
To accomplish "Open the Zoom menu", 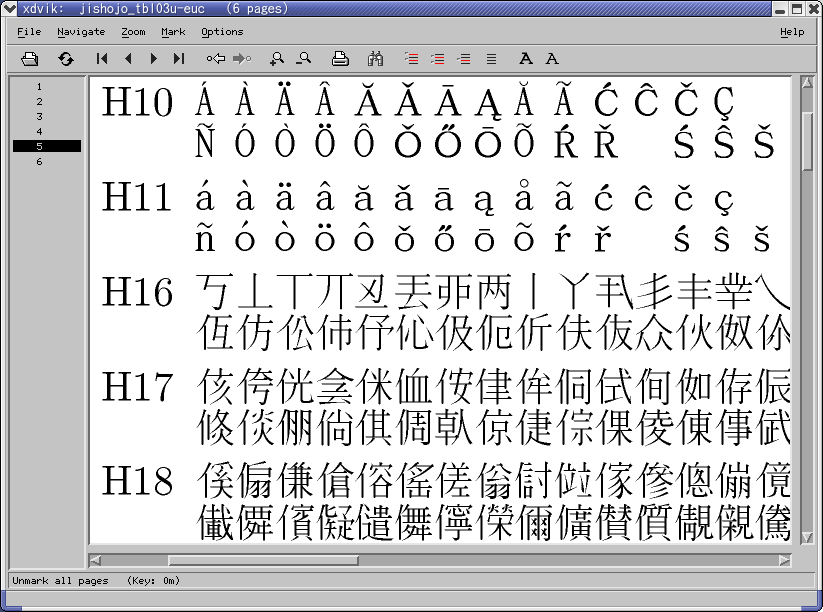I will [x=133, y=32].
